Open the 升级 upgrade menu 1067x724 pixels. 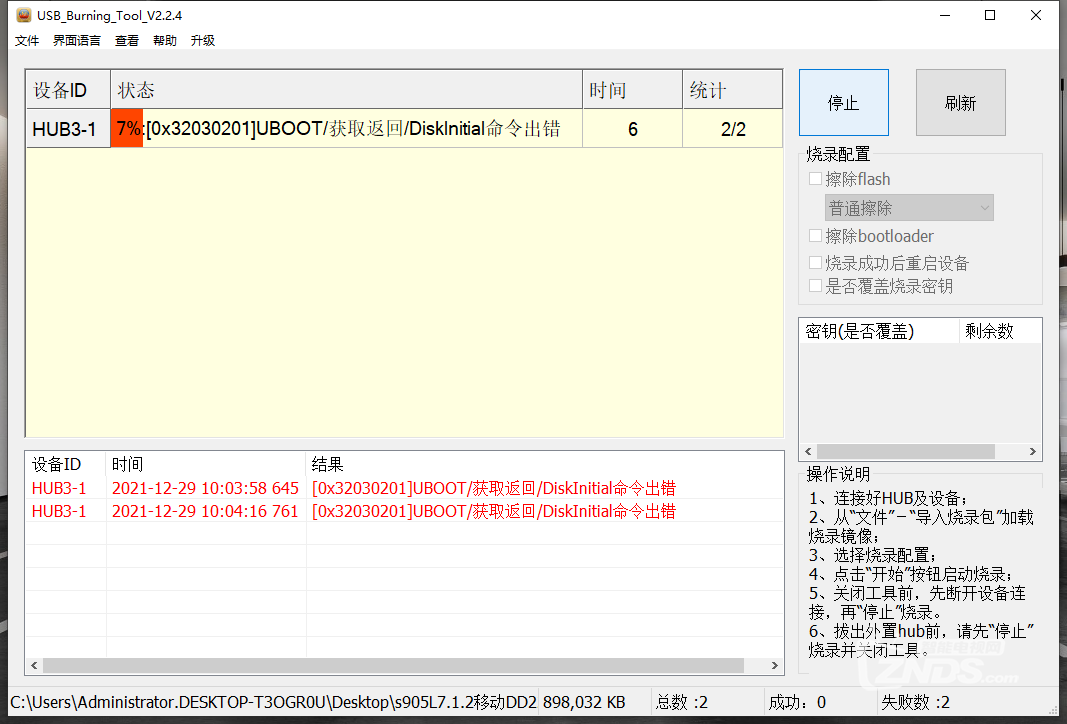(202, 40)
